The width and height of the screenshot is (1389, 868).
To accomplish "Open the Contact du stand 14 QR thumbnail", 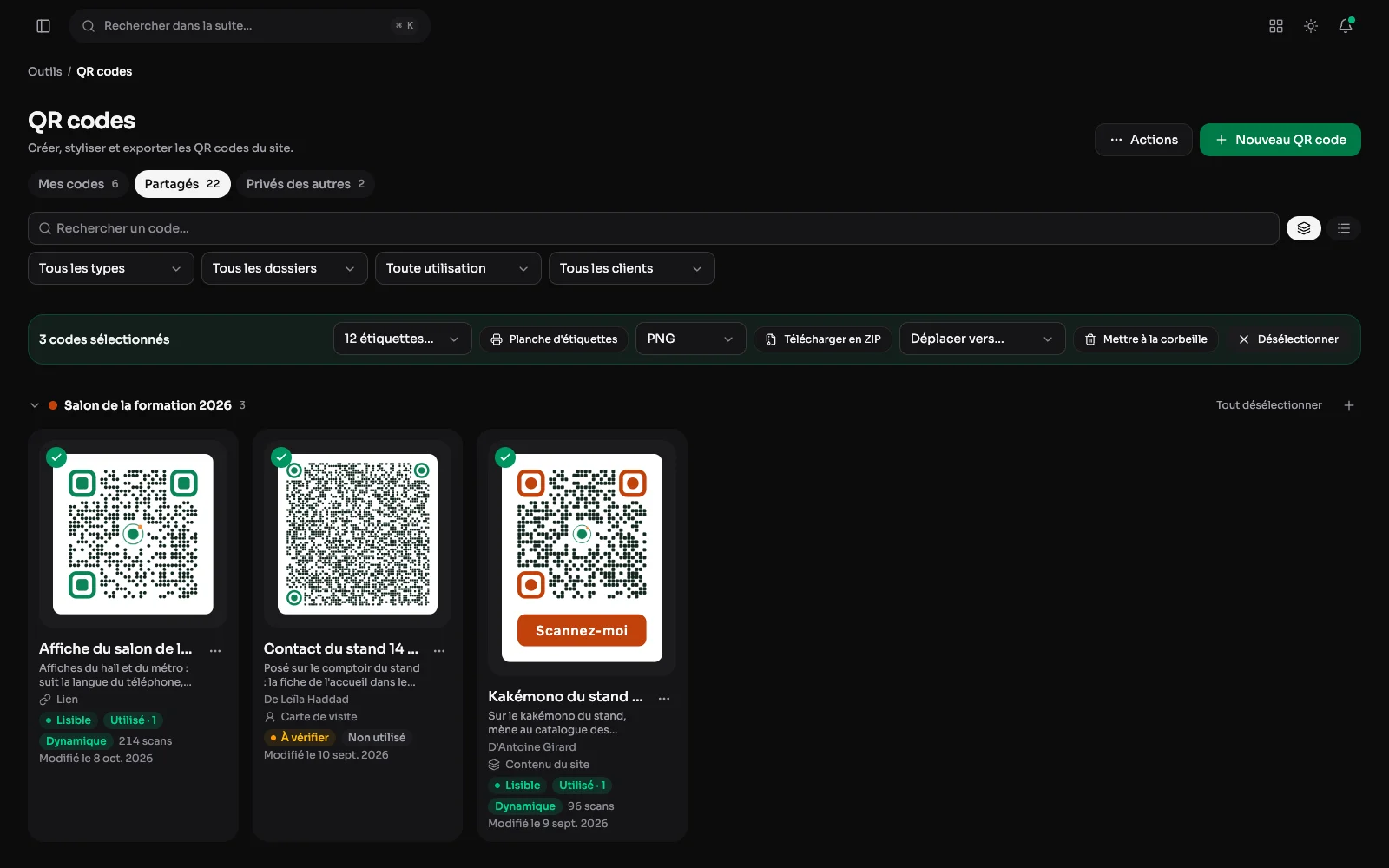I will pos(358,534).
